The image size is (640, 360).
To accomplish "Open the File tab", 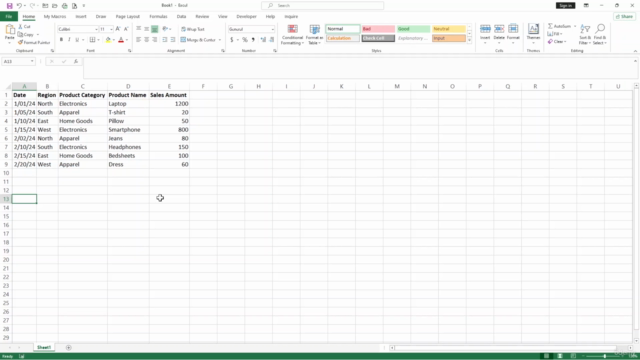I will tap(9, 17).
